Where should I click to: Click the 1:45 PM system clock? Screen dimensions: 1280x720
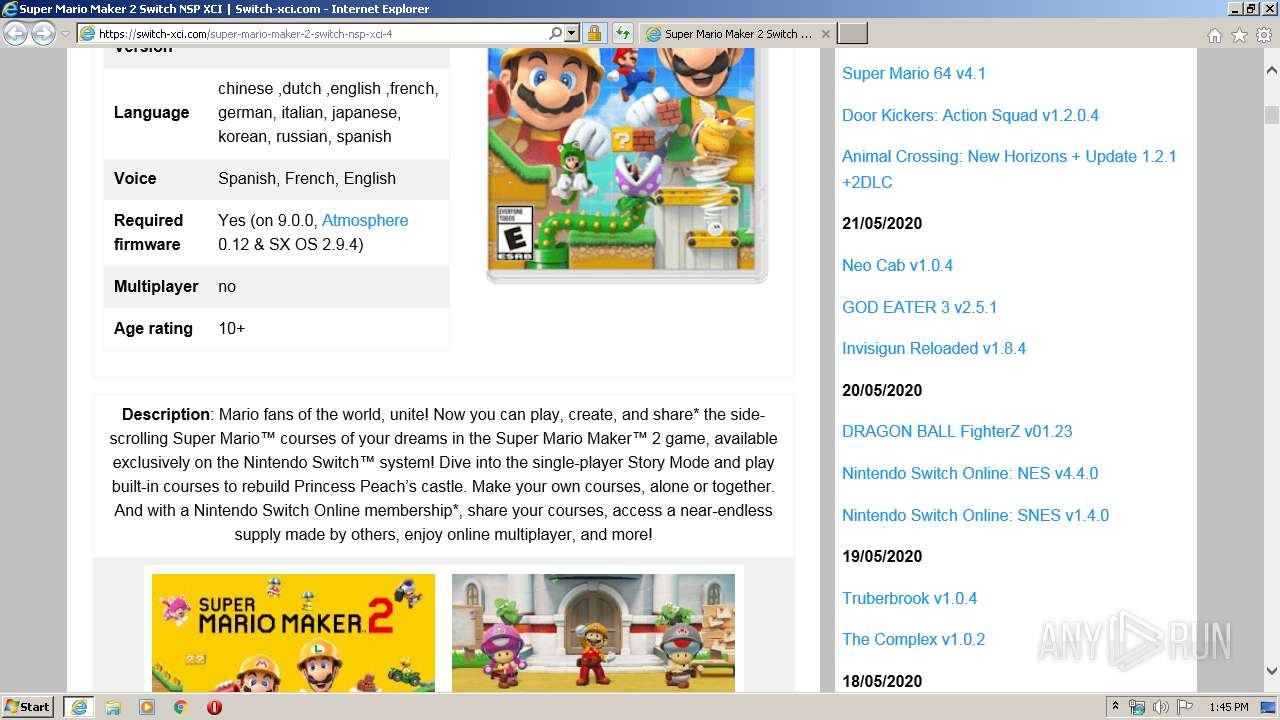tap(1228, 707)
